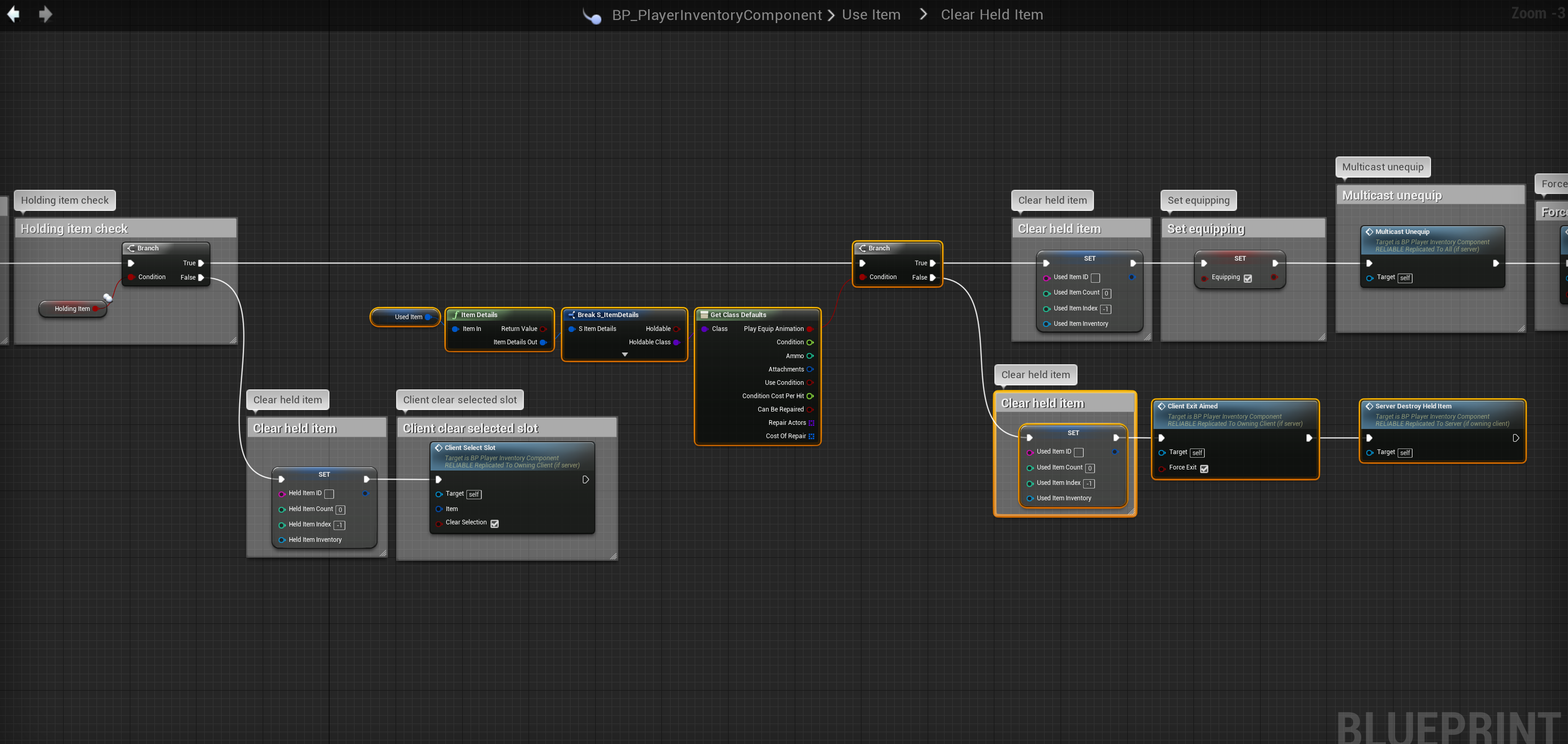Open BP_PlayerInventoryComponent breadcrumb
Viewport: 1568px width, 744px height.
[716, 14]
